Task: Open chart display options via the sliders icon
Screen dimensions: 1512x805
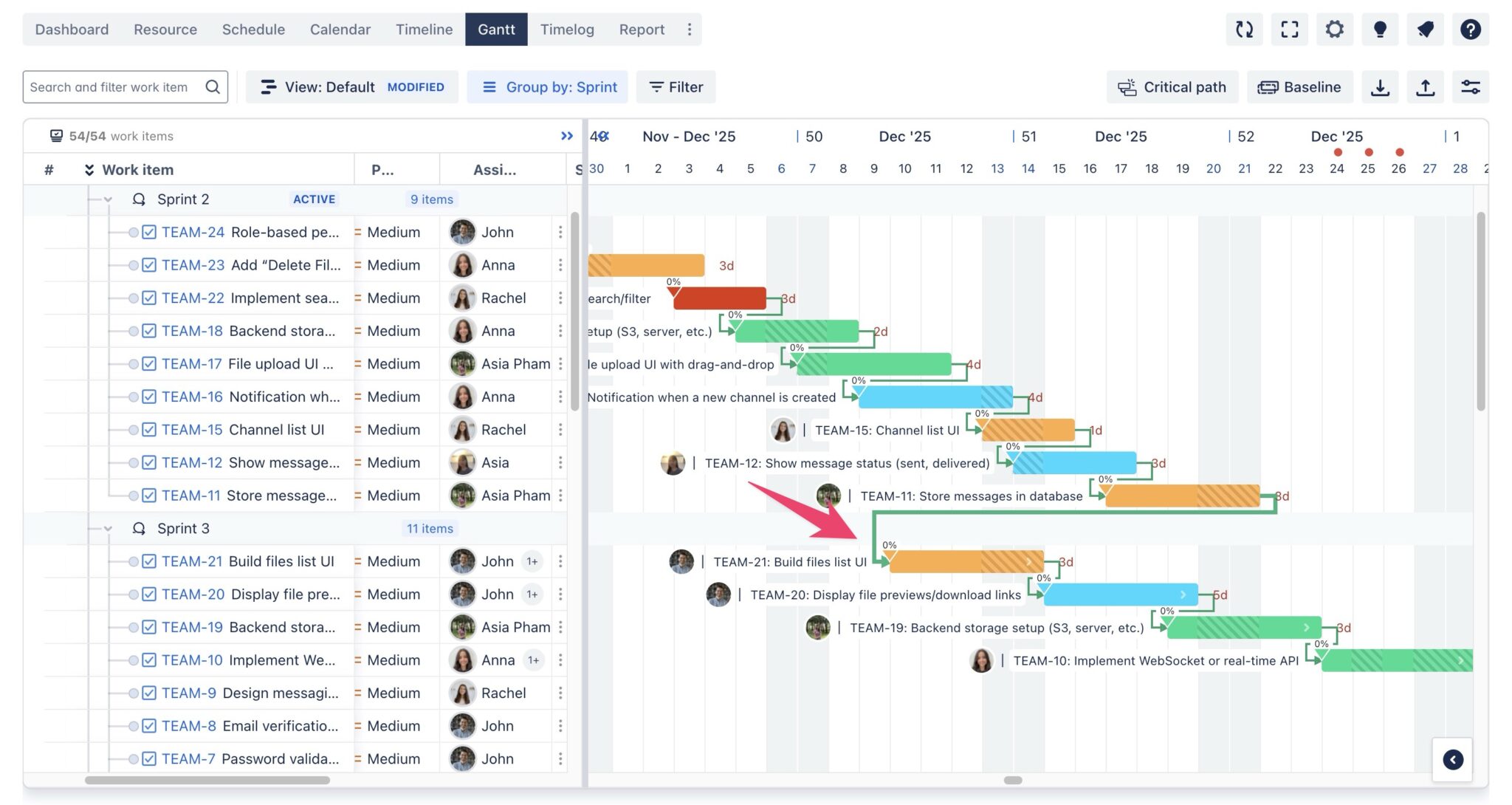Action: click(x=1471, y=86)
